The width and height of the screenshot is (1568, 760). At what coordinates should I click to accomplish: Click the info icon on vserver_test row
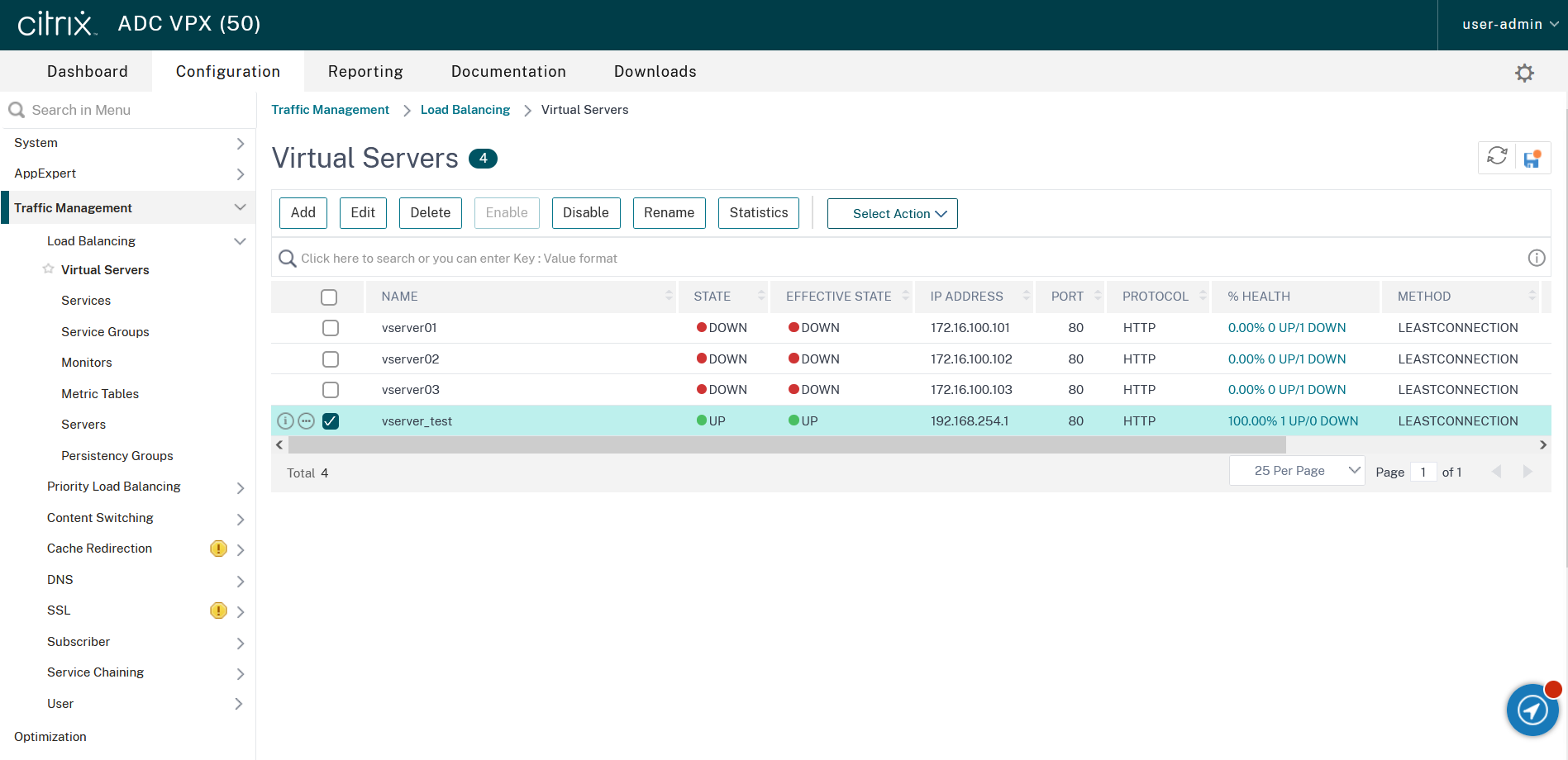[x=285, y=421]
